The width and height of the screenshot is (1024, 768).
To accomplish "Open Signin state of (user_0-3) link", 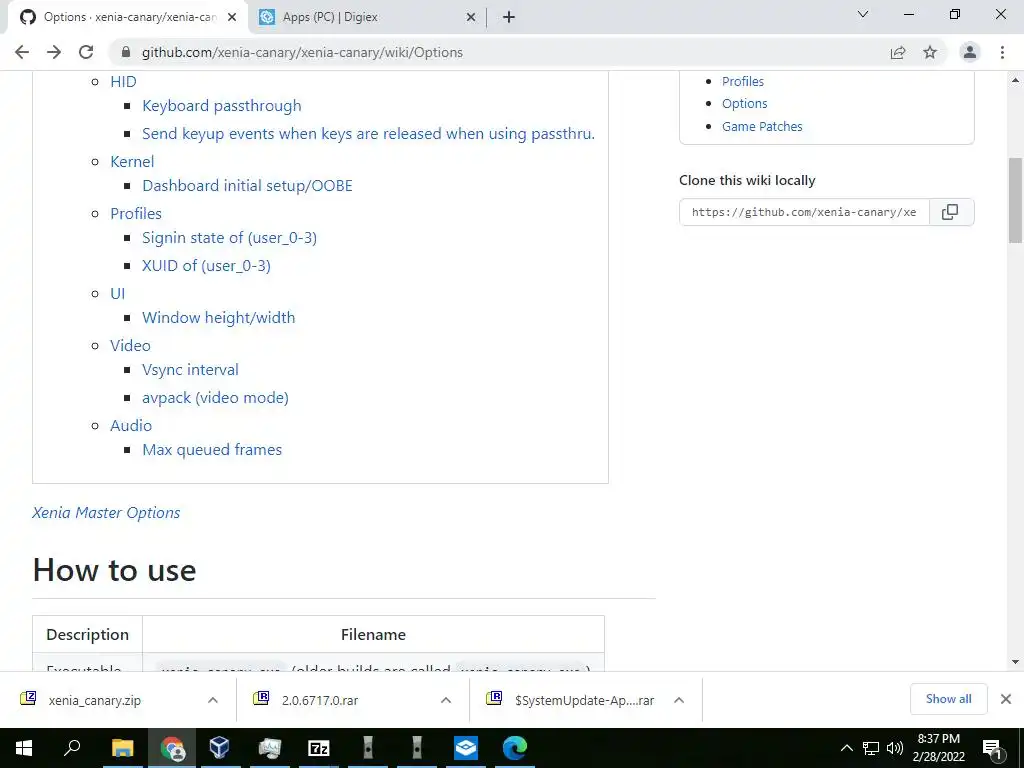I will 229,238.
